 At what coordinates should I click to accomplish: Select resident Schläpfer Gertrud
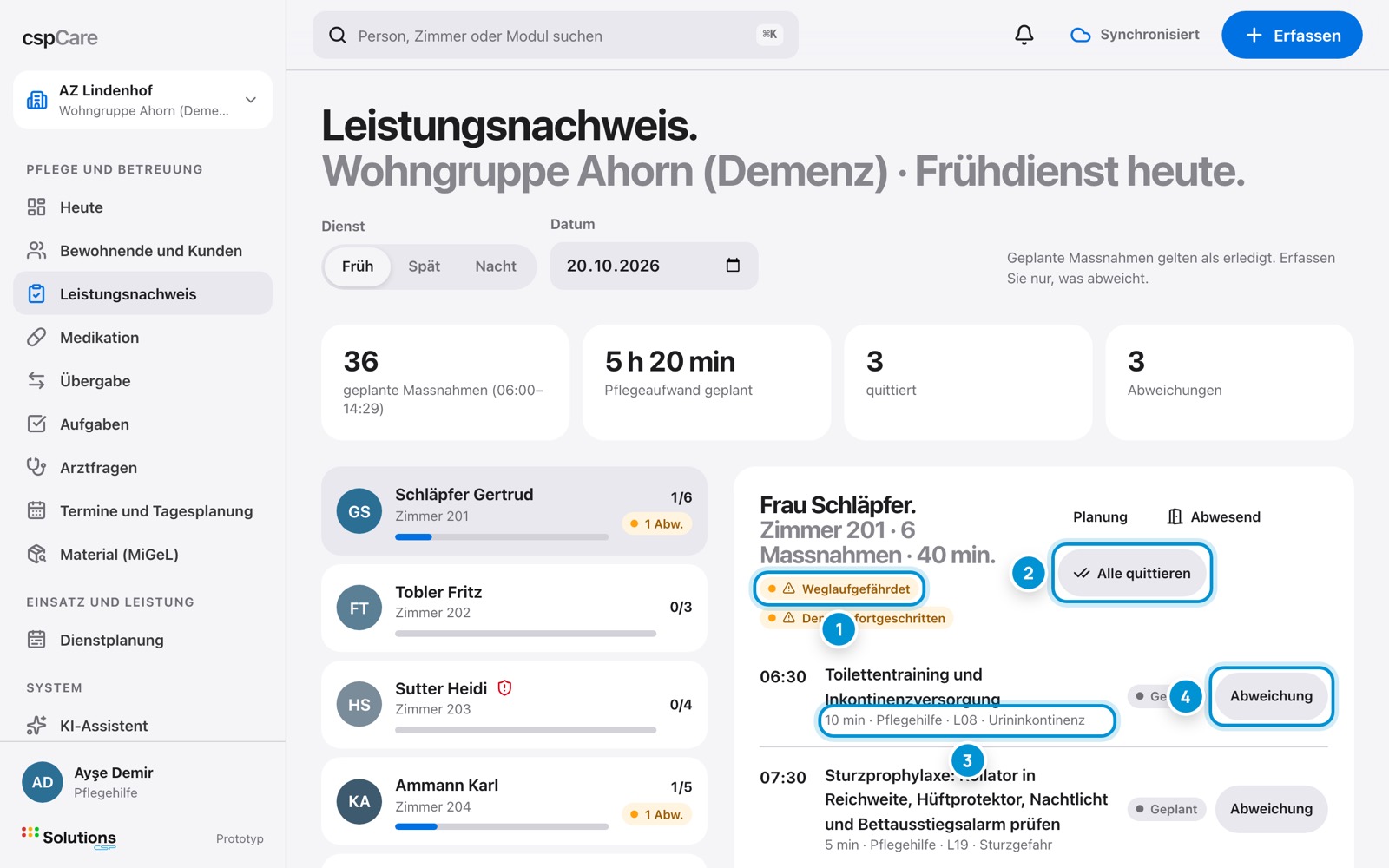click(514, 511)
